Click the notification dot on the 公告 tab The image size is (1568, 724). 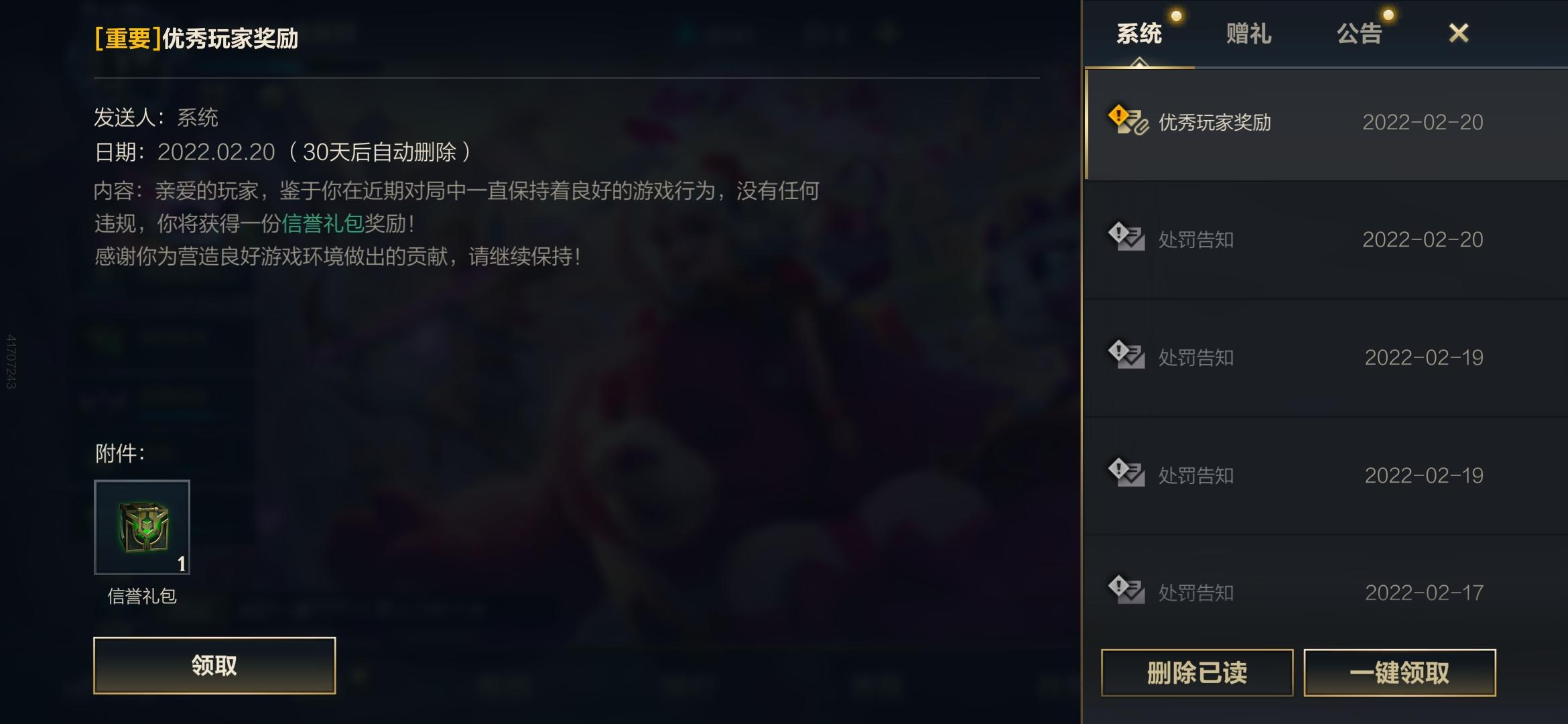[x=1389, y=15]
